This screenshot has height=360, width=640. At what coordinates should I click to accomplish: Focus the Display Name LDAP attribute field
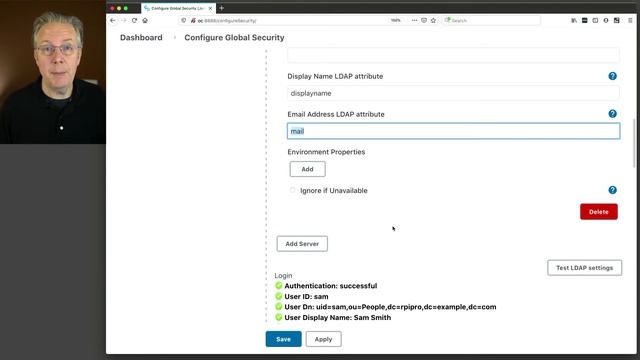point(453,93)
